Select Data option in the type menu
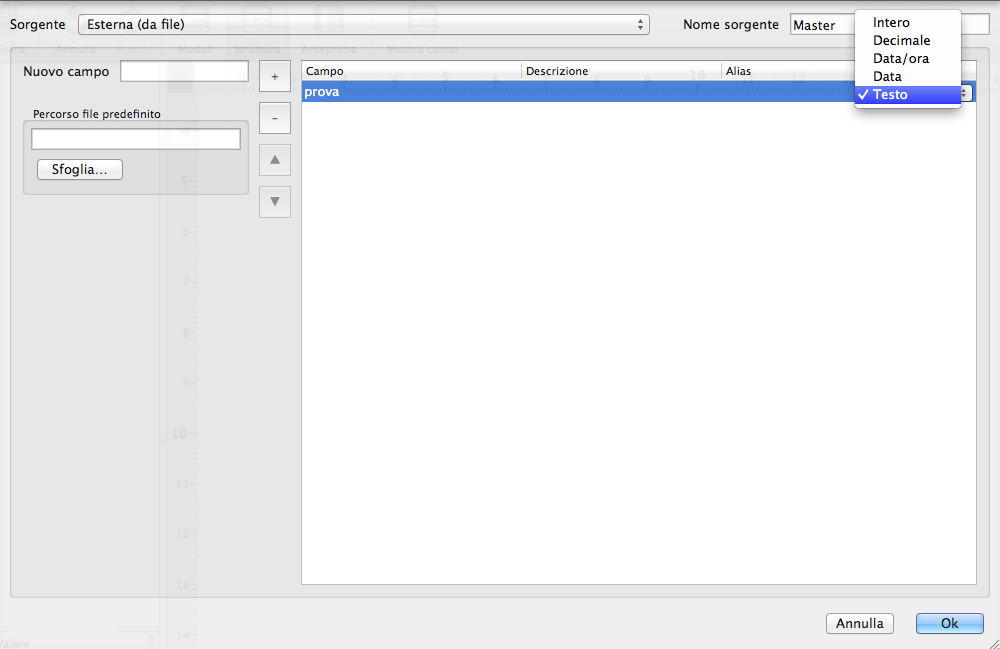The image size is (1000, 649). pyautogui.click(x=887, y=76)
